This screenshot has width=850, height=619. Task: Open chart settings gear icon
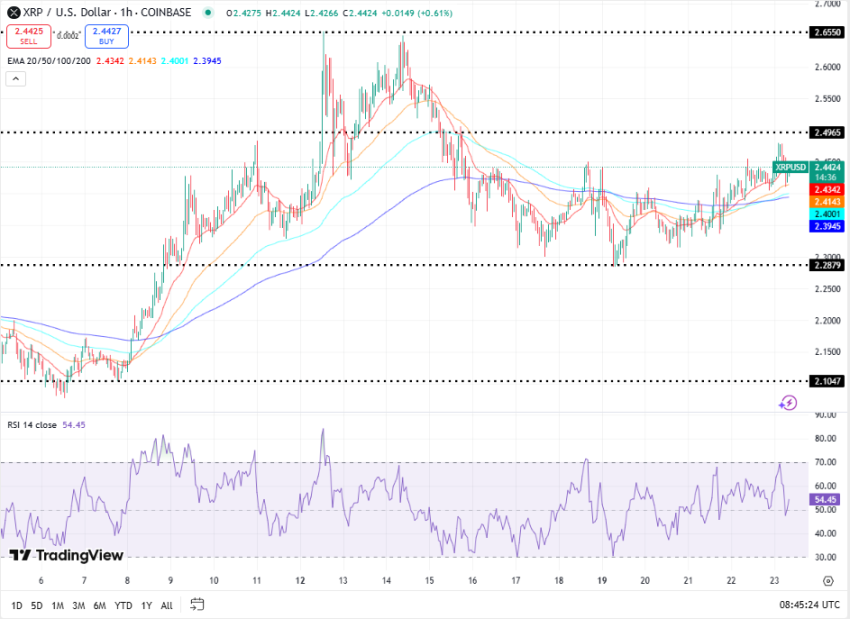click(828, 580)
